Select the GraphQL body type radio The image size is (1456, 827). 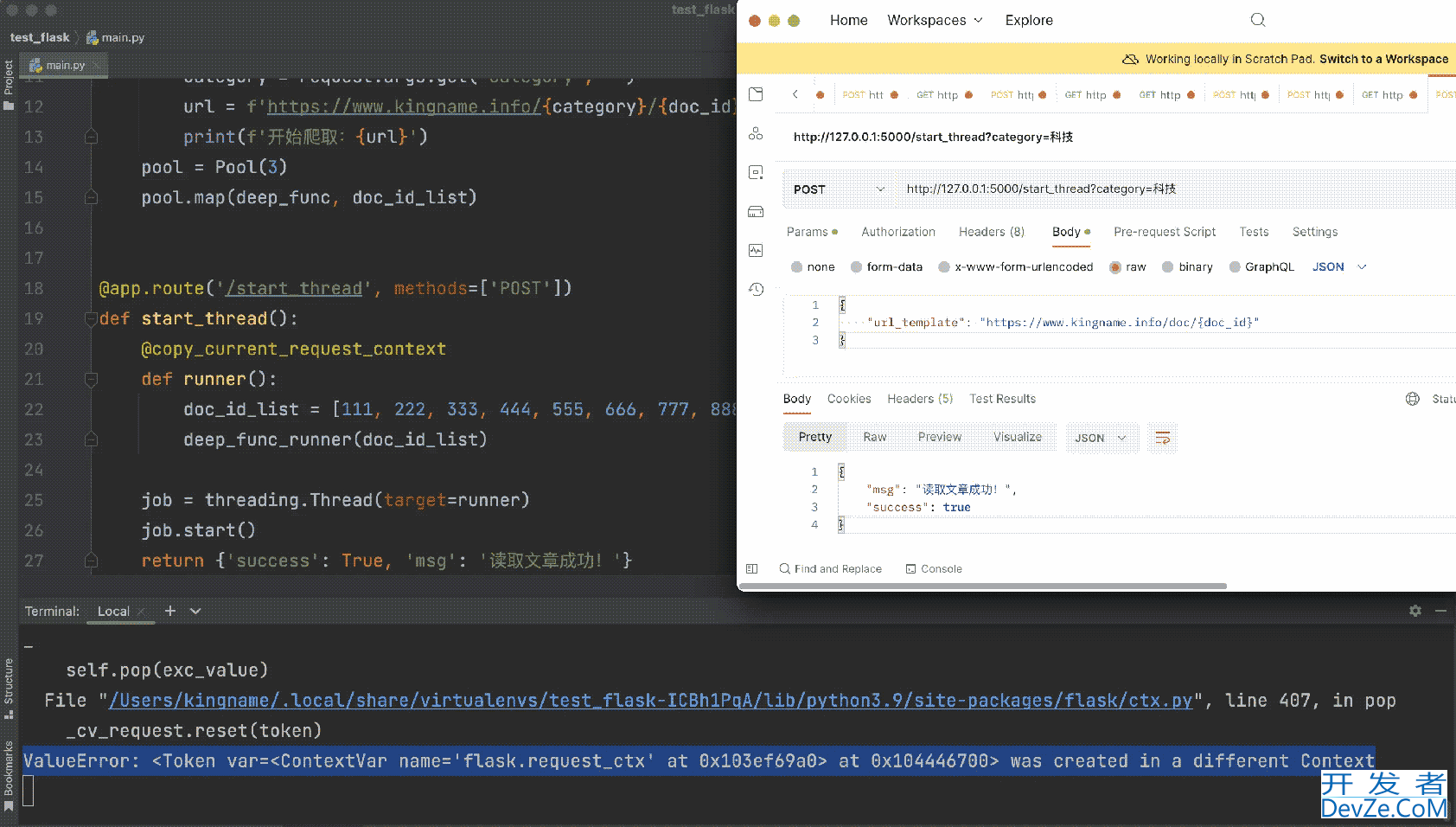click(1235, 266)
